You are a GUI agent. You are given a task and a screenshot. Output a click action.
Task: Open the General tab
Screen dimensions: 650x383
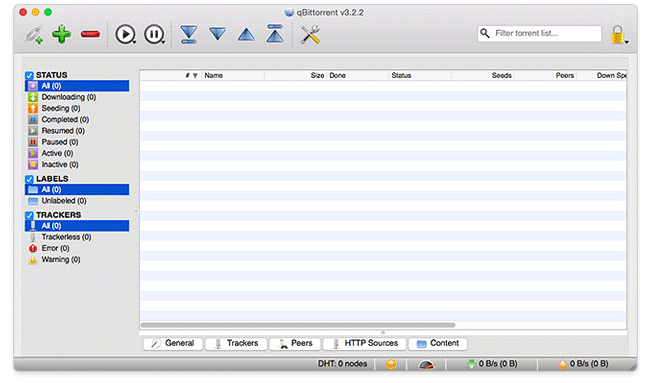tap(173, 343)
